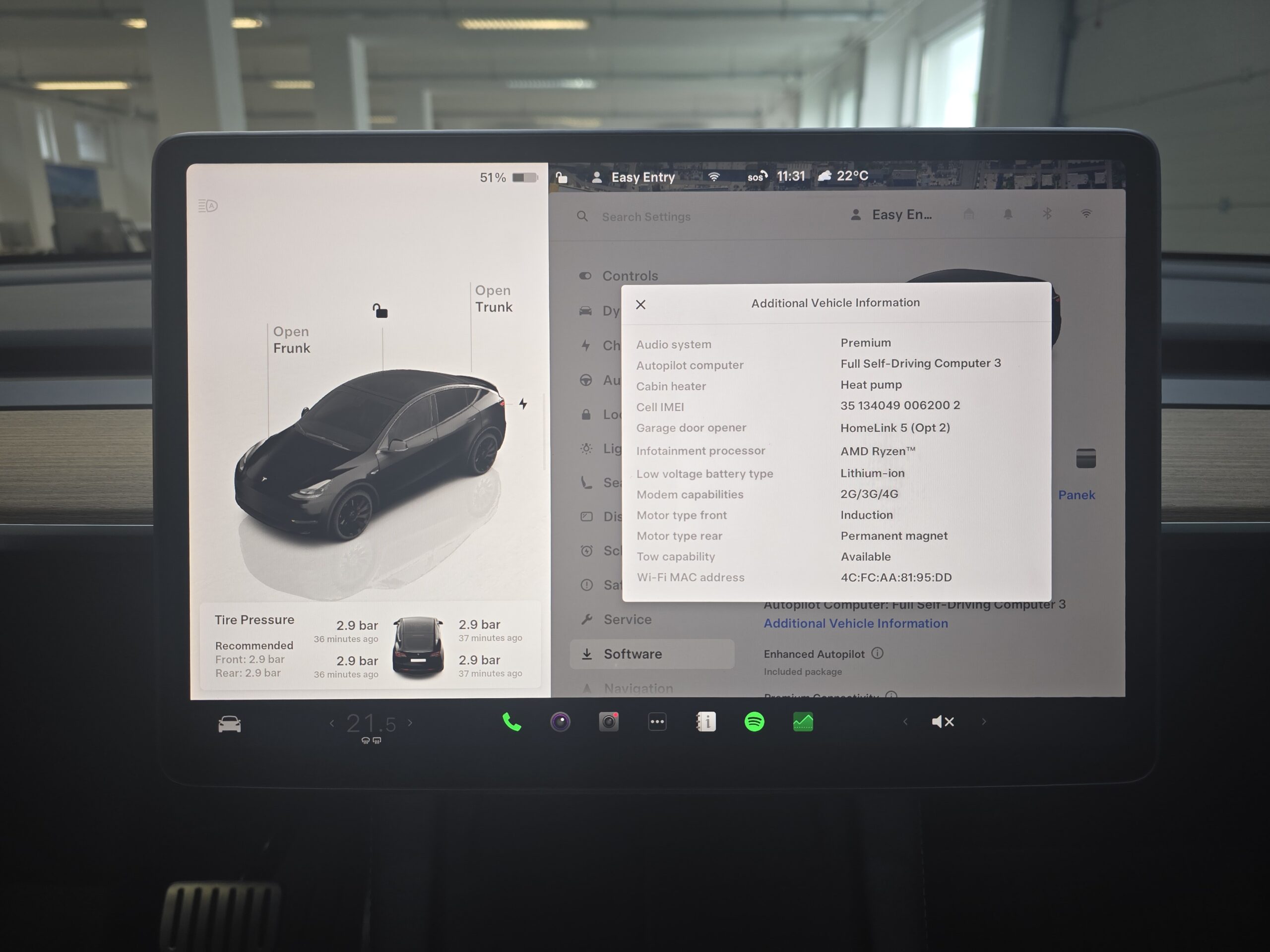Click the search magnifier icon
Viewport: 1270px width, 952px height.
tap(582, 216)
